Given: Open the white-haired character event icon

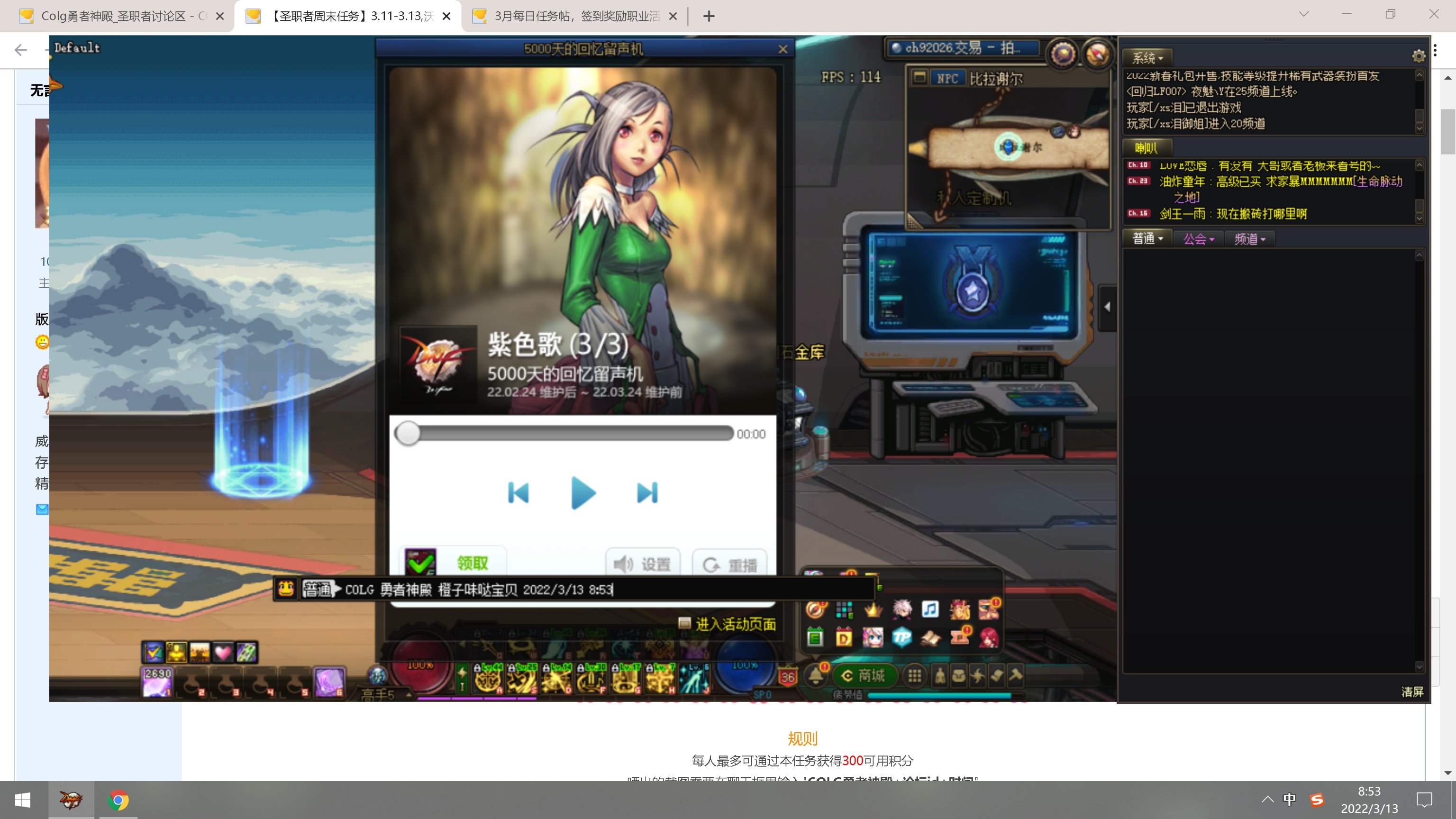Looking at the screenshot, I should point(901,610).
